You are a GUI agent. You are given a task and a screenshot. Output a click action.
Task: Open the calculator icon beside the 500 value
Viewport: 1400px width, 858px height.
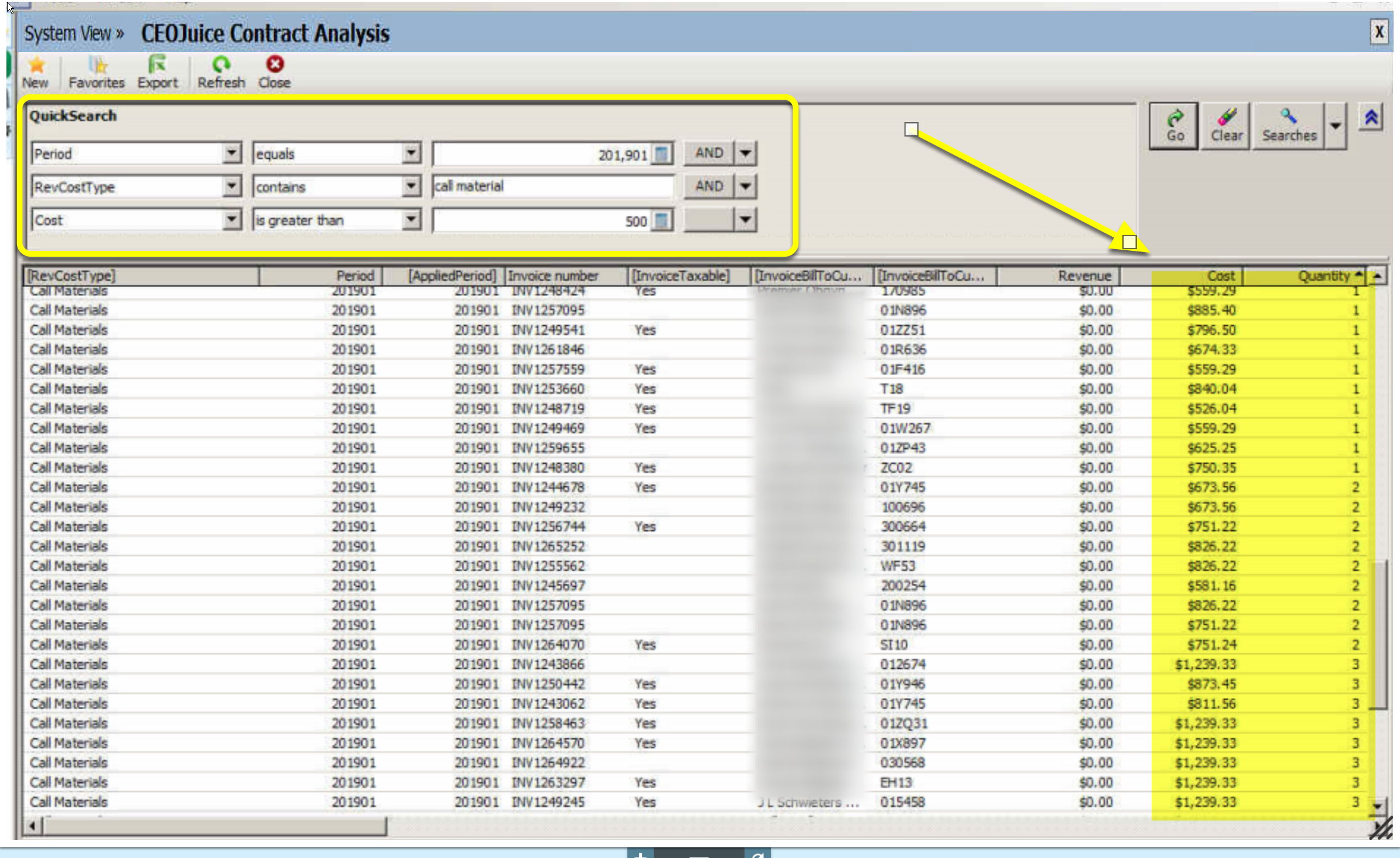pyautogui.click(x=661, y=220)
